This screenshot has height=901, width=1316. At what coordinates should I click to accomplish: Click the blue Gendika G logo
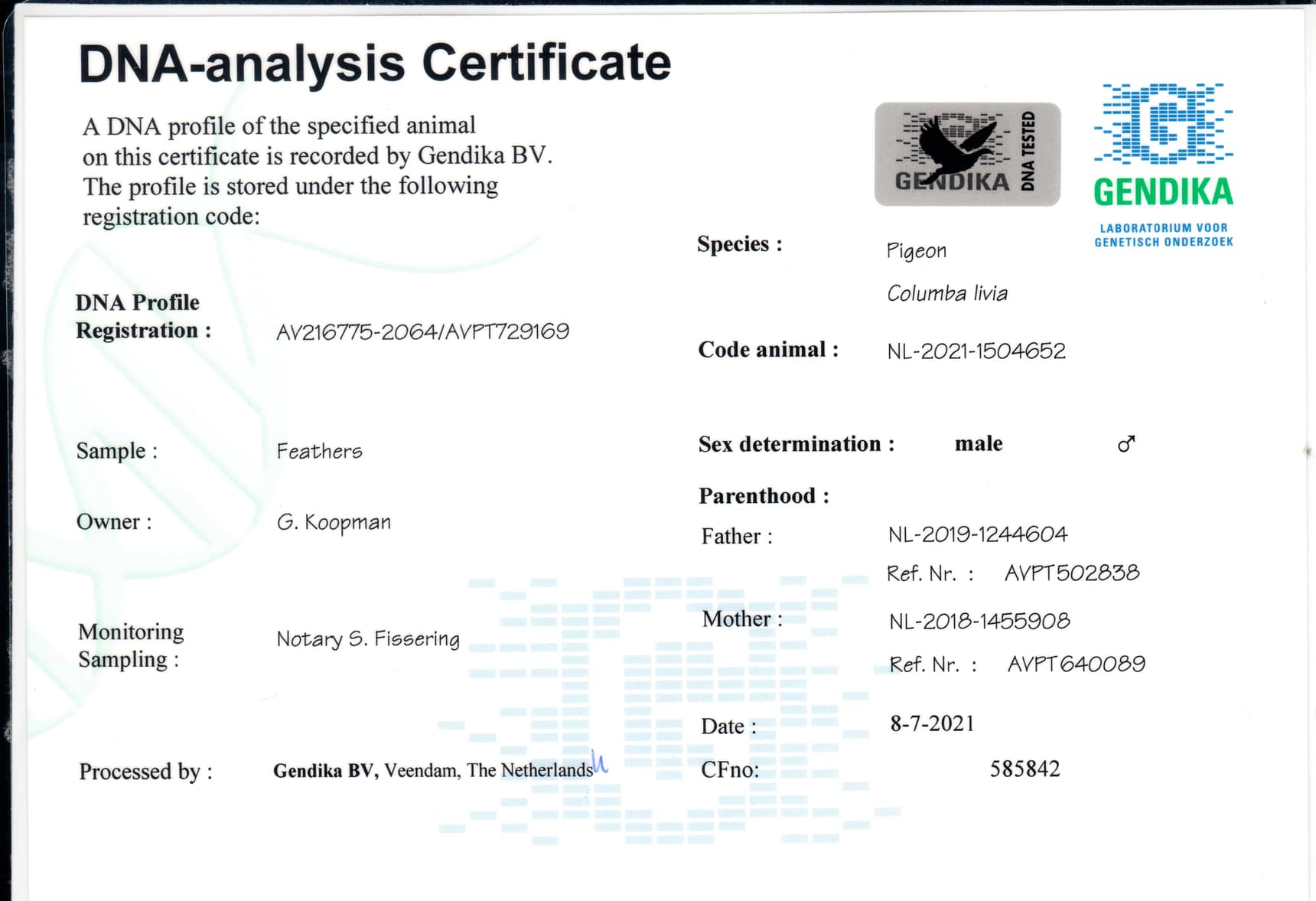(x=1163, y=123)
